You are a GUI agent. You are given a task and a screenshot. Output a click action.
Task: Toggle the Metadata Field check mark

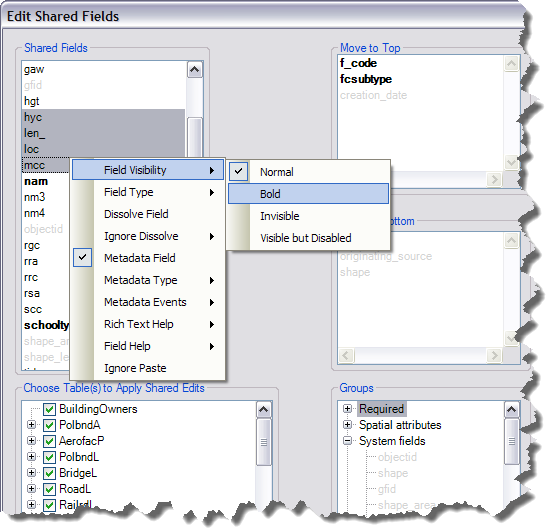pos(83,258)
